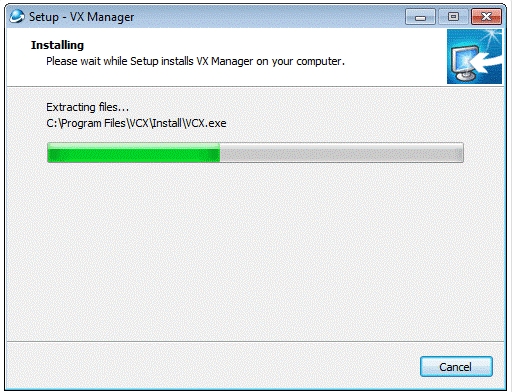Click the footer area left of Cancel
Image resolution: width=512 pixels, height=392 pixels.
coord(213,366)
